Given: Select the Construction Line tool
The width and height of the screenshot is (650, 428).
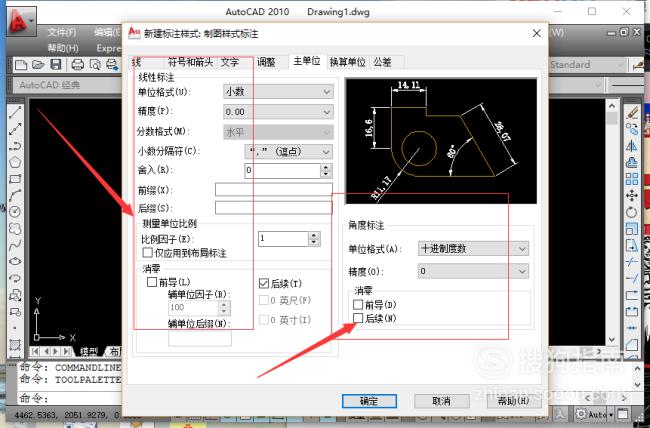Looking at the screenshot, I should 15,129.
